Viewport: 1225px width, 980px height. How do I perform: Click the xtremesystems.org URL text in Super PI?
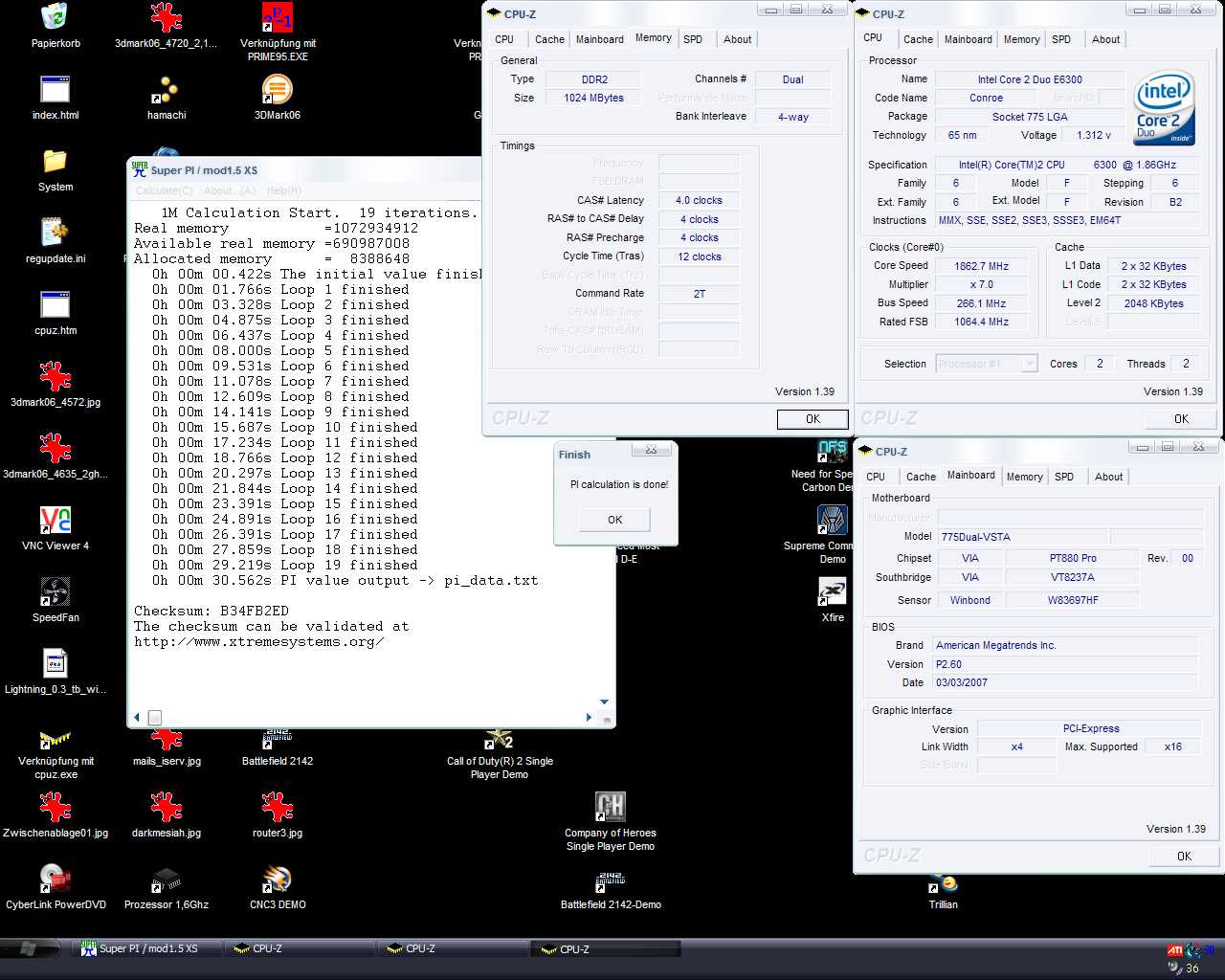(x=259, y=641)
